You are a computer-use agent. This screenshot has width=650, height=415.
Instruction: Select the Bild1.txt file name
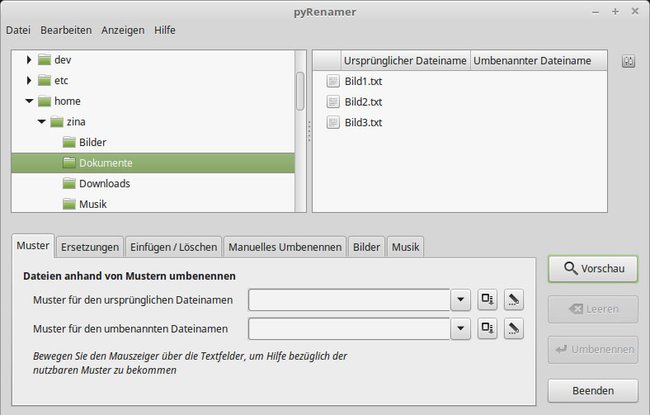pos(363,81)
